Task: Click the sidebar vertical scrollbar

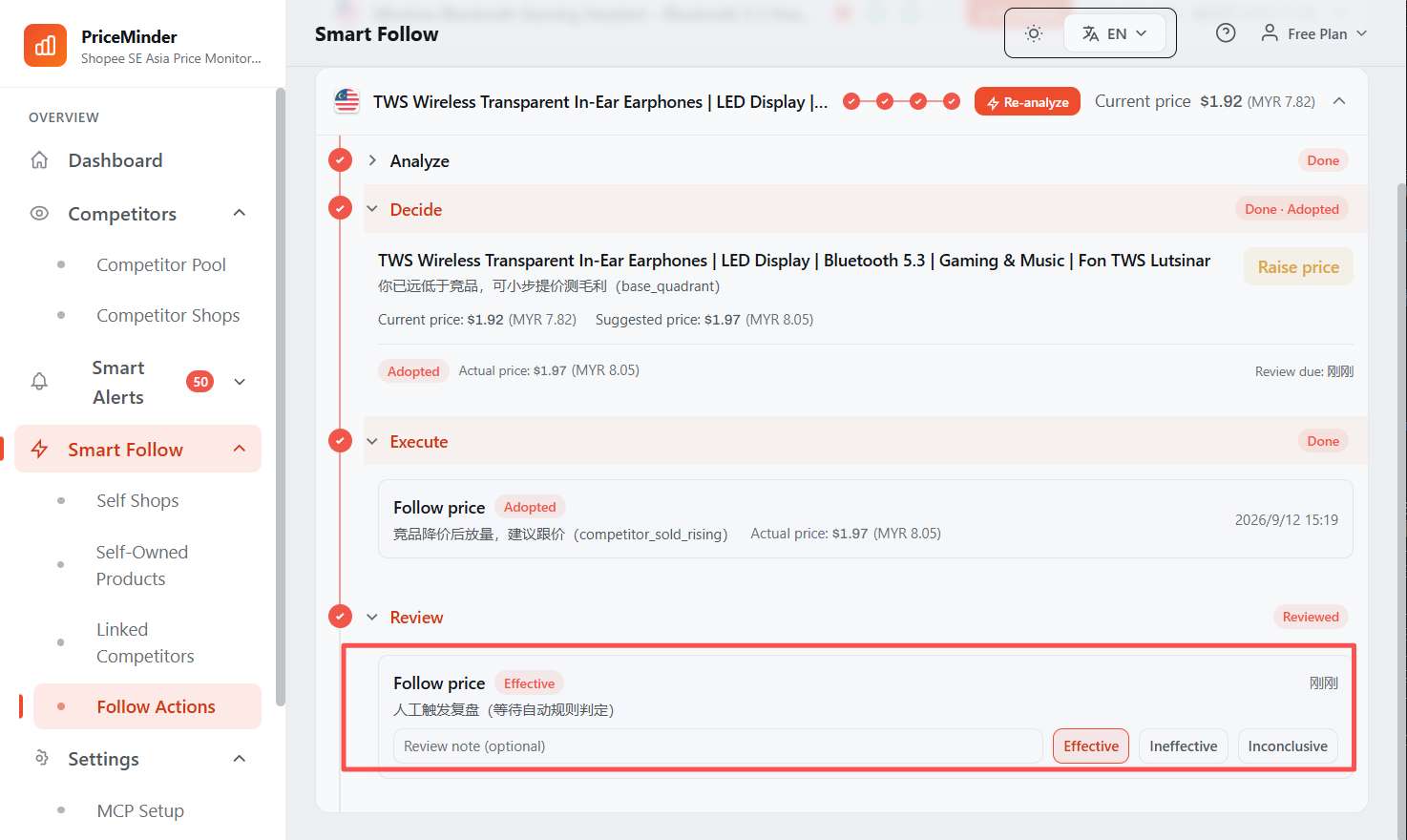Action: point(281,397)
